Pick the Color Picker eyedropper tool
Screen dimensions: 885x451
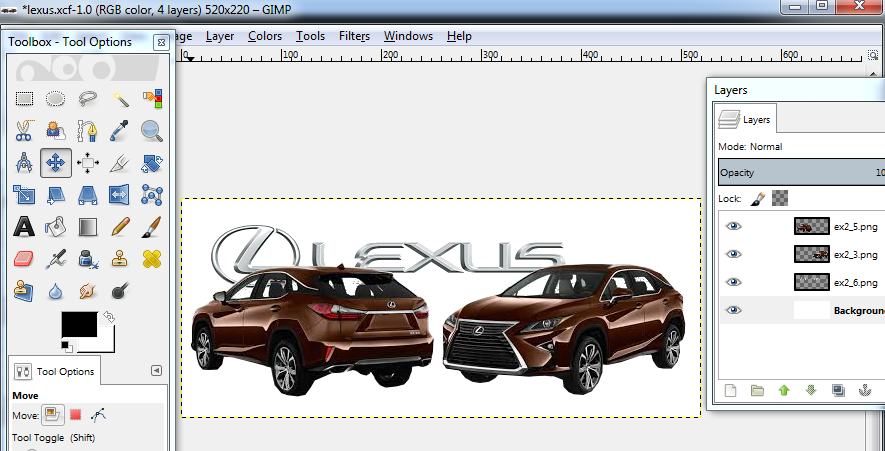point(120,131)
